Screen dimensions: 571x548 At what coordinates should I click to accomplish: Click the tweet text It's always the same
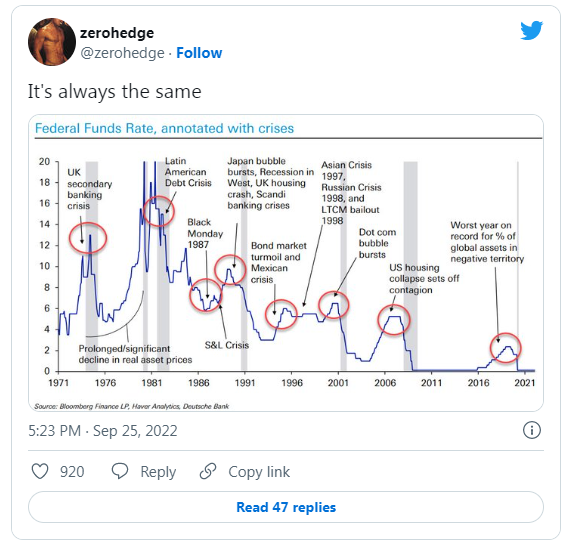pos(115,91)
